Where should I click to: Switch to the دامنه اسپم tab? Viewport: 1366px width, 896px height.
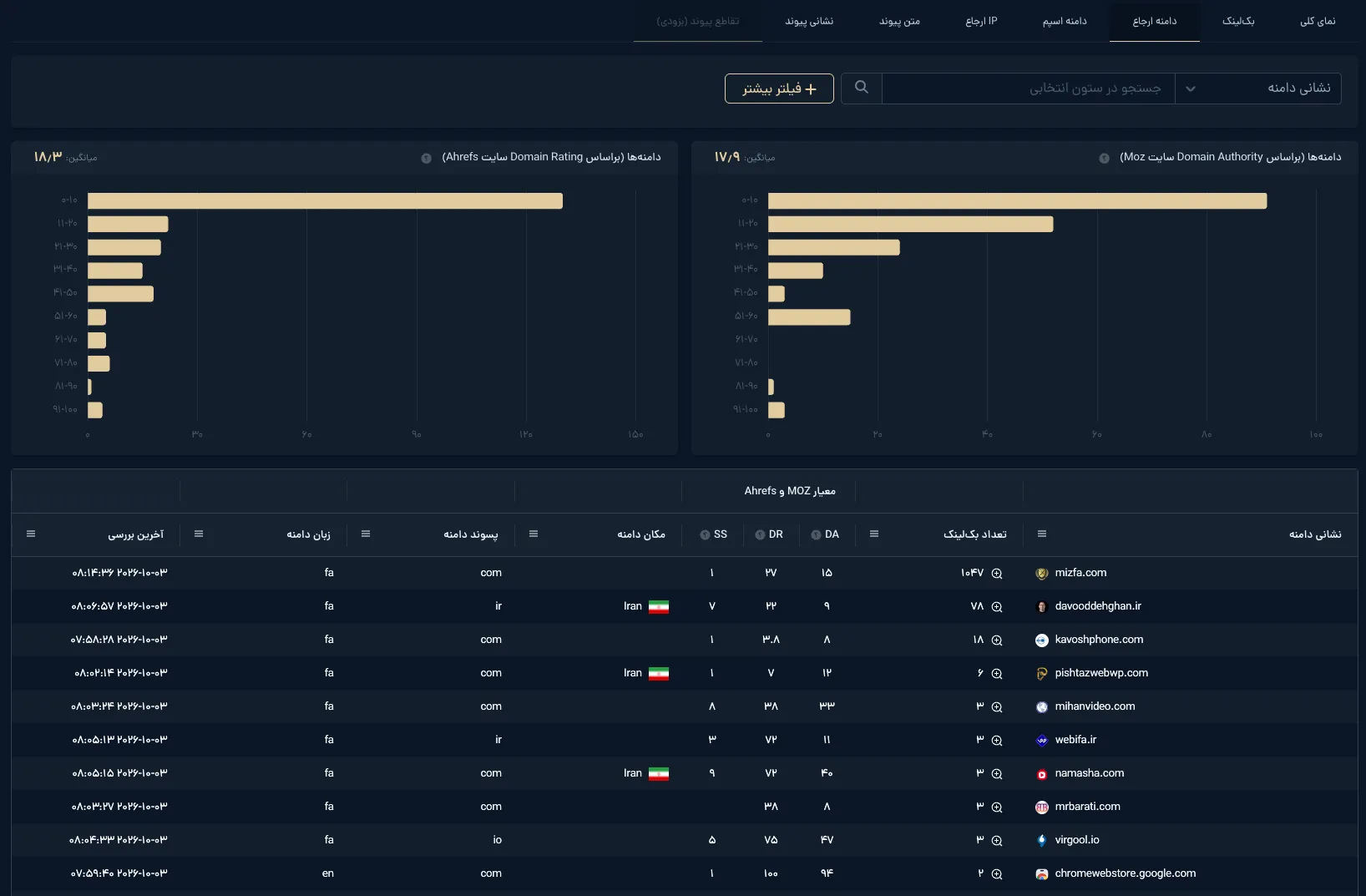point(1065,21)
